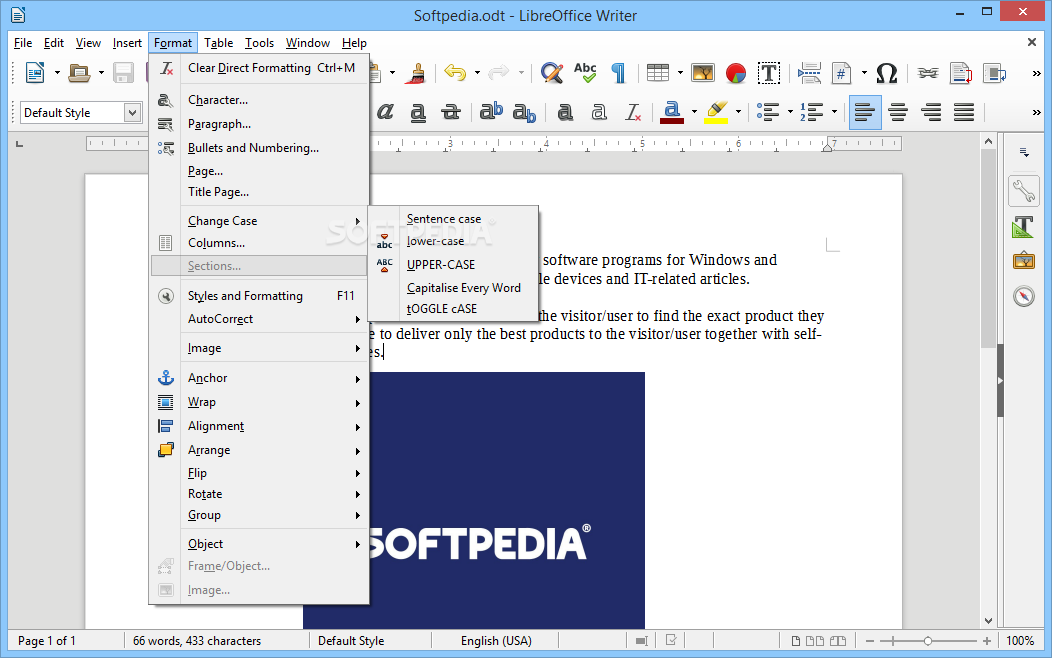
Task: Toggle Formatting Marks pilcrow icon
Action: pos(619,72)
